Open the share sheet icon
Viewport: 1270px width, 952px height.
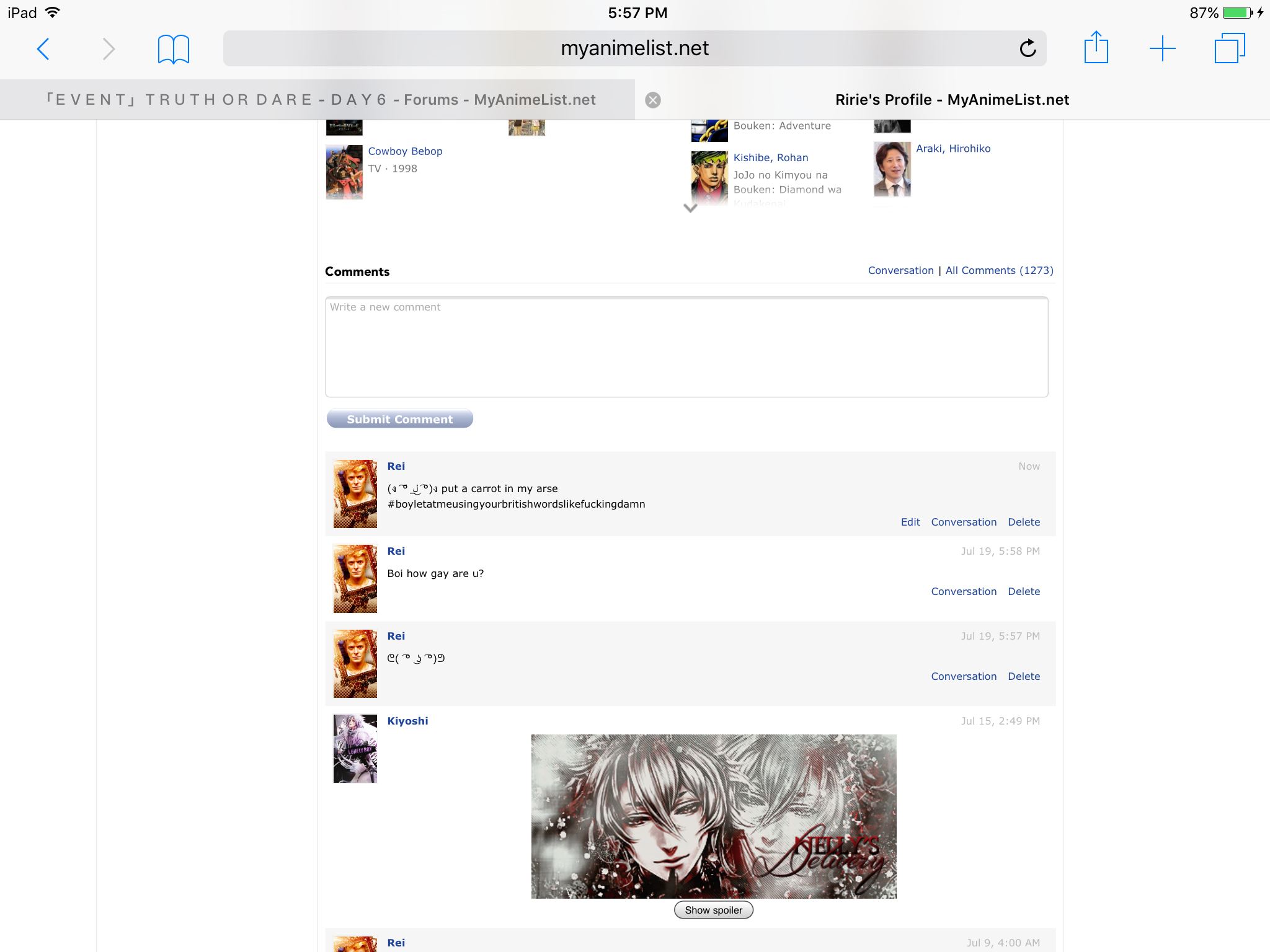(1096, 48)
